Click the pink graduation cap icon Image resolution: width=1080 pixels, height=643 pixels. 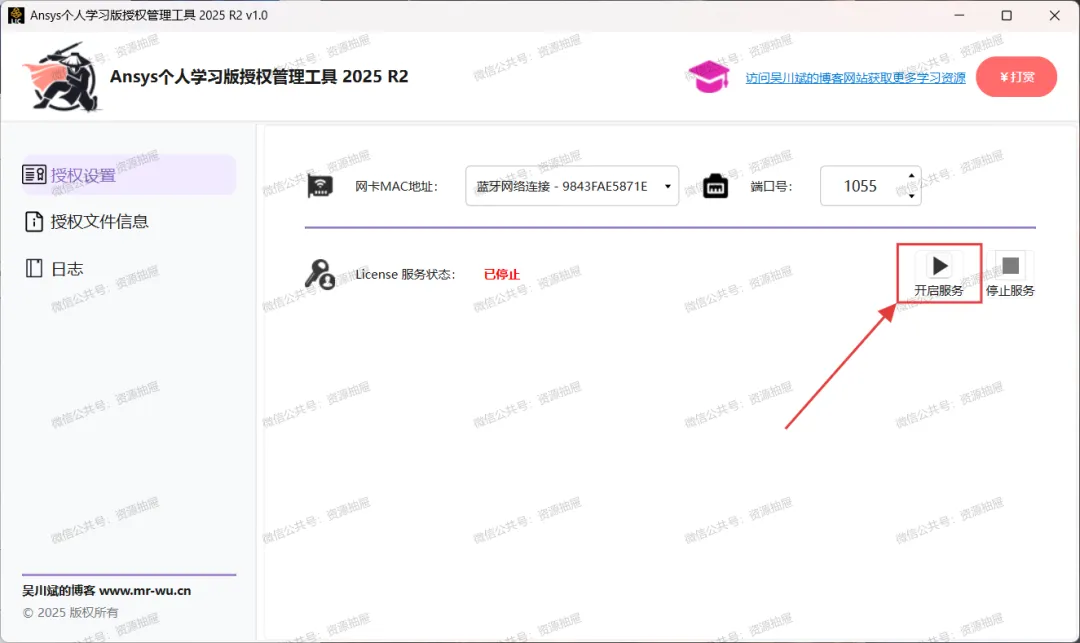click(x=709, y=76)
